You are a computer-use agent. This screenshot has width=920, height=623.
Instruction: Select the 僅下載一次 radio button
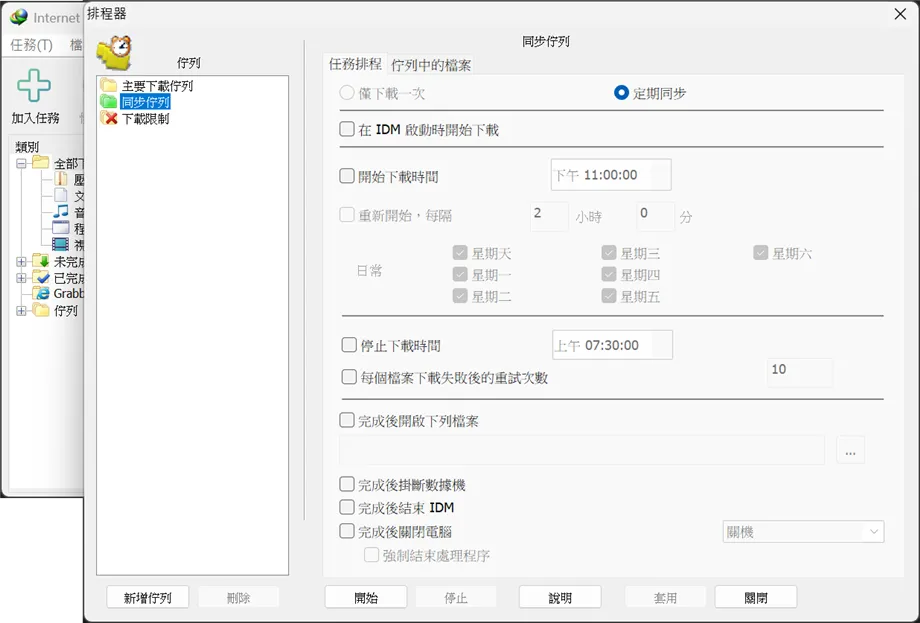[x=347, y=93]
